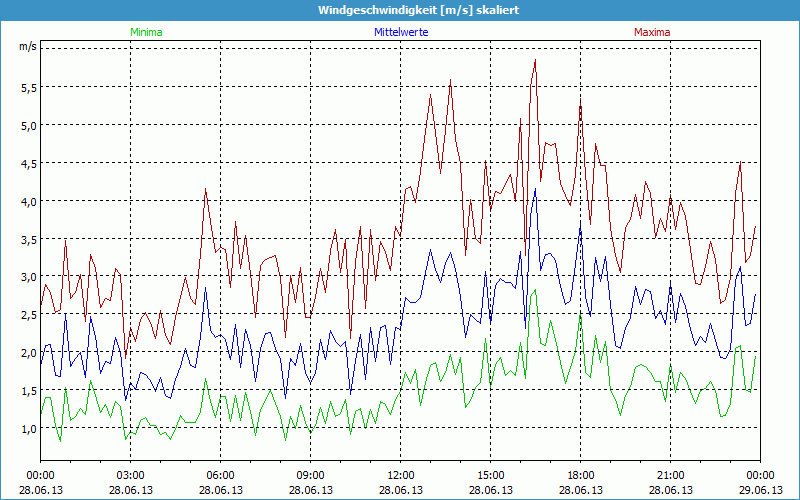The width and height of the screenshot is (800, 500).
Task: Click the 2,0 y-axis value
Action: click(x=28, y=353)
